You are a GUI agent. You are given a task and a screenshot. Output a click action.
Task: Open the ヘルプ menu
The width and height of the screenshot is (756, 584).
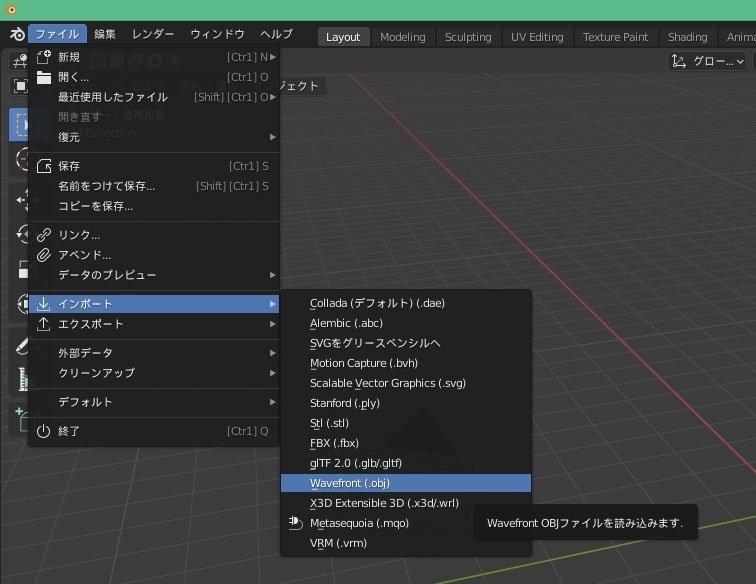pyautogui.click(x=277, y=34)
